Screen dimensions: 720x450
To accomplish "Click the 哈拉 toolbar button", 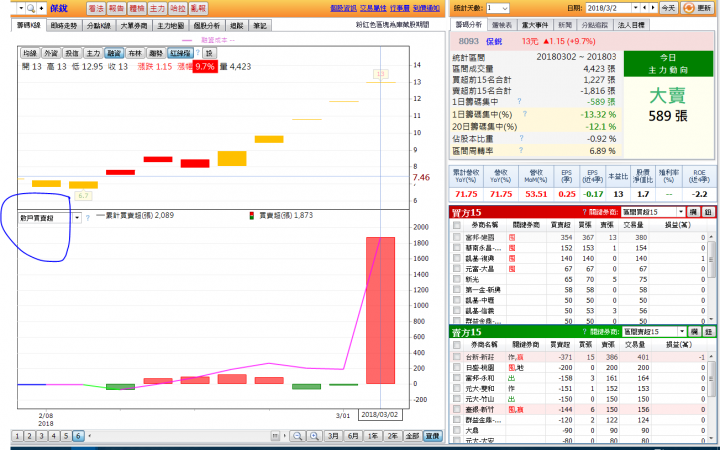I will point(178,8).
